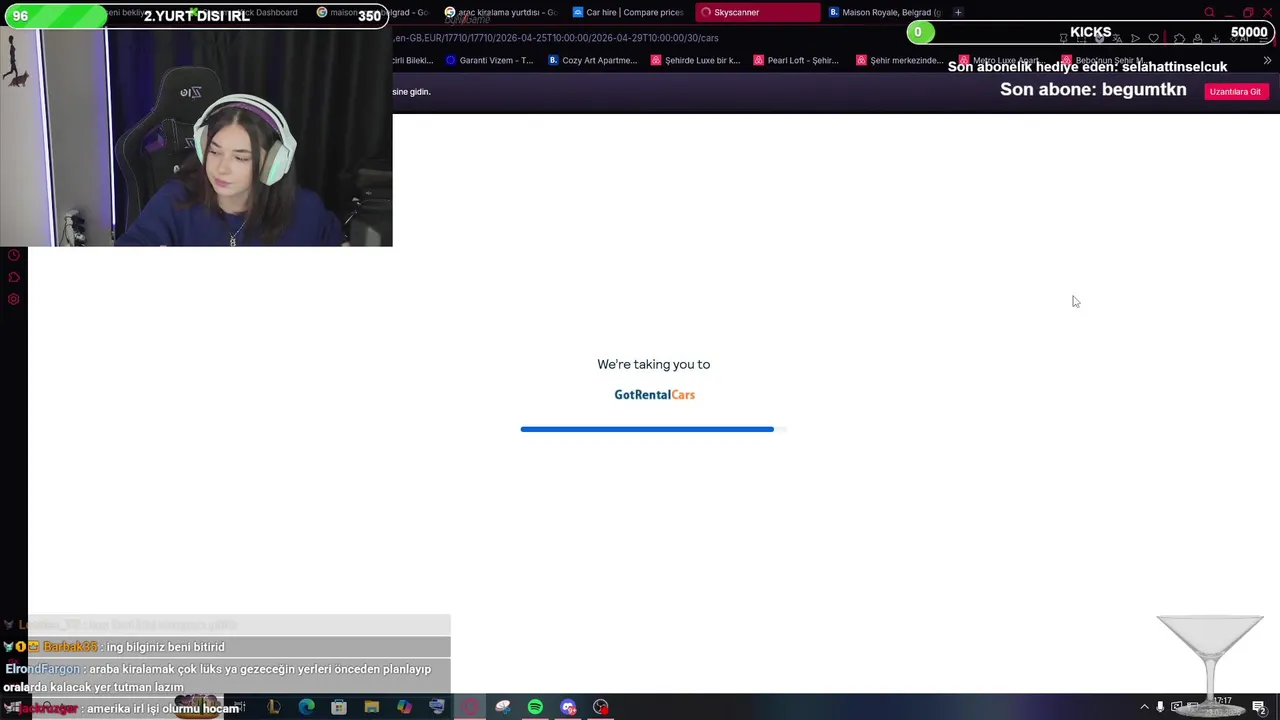Open the Copilot taskbar icon
The image size is (1280, 720).
404,707
